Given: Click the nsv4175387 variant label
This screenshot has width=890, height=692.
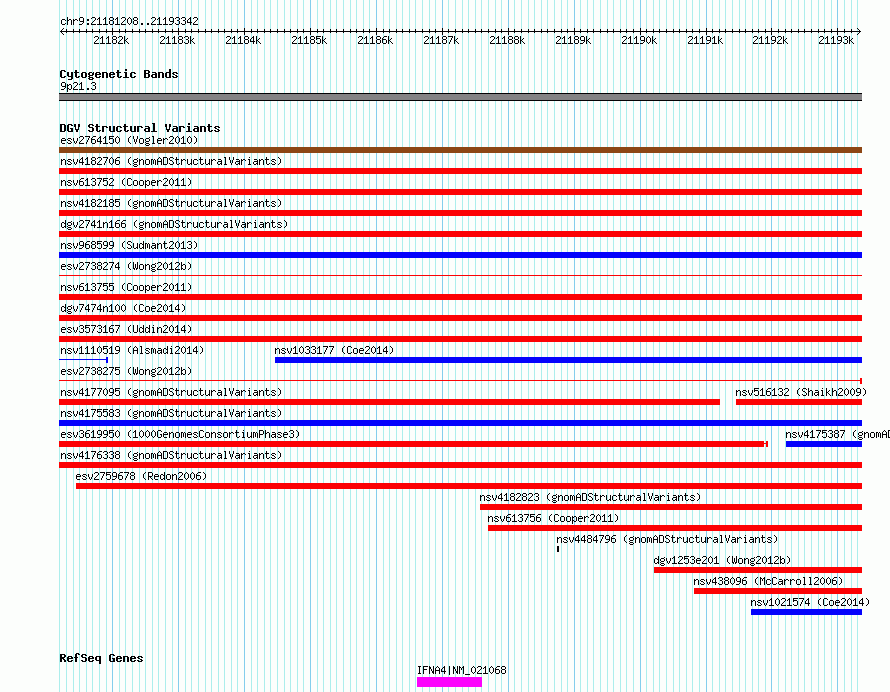Looking at the screenshot, I should [837, 434].
